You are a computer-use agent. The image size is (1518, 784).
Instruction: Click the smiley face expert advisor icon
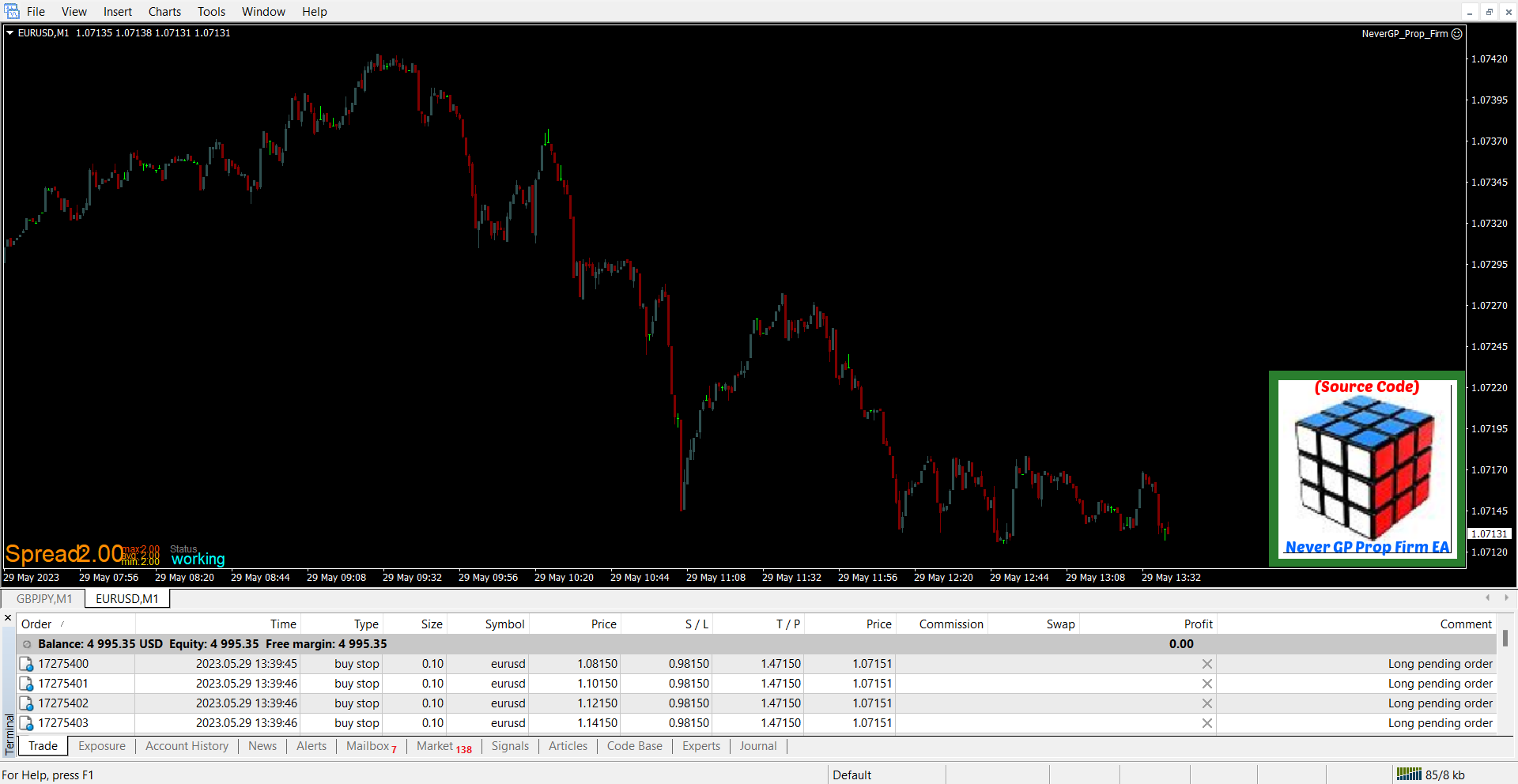[1457, 34]
